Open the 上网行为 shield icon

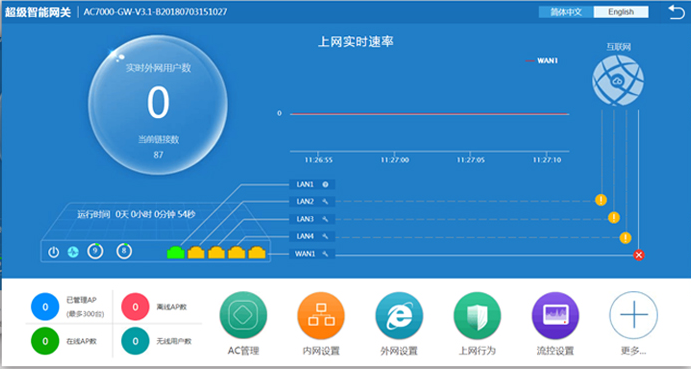point(477,315)
